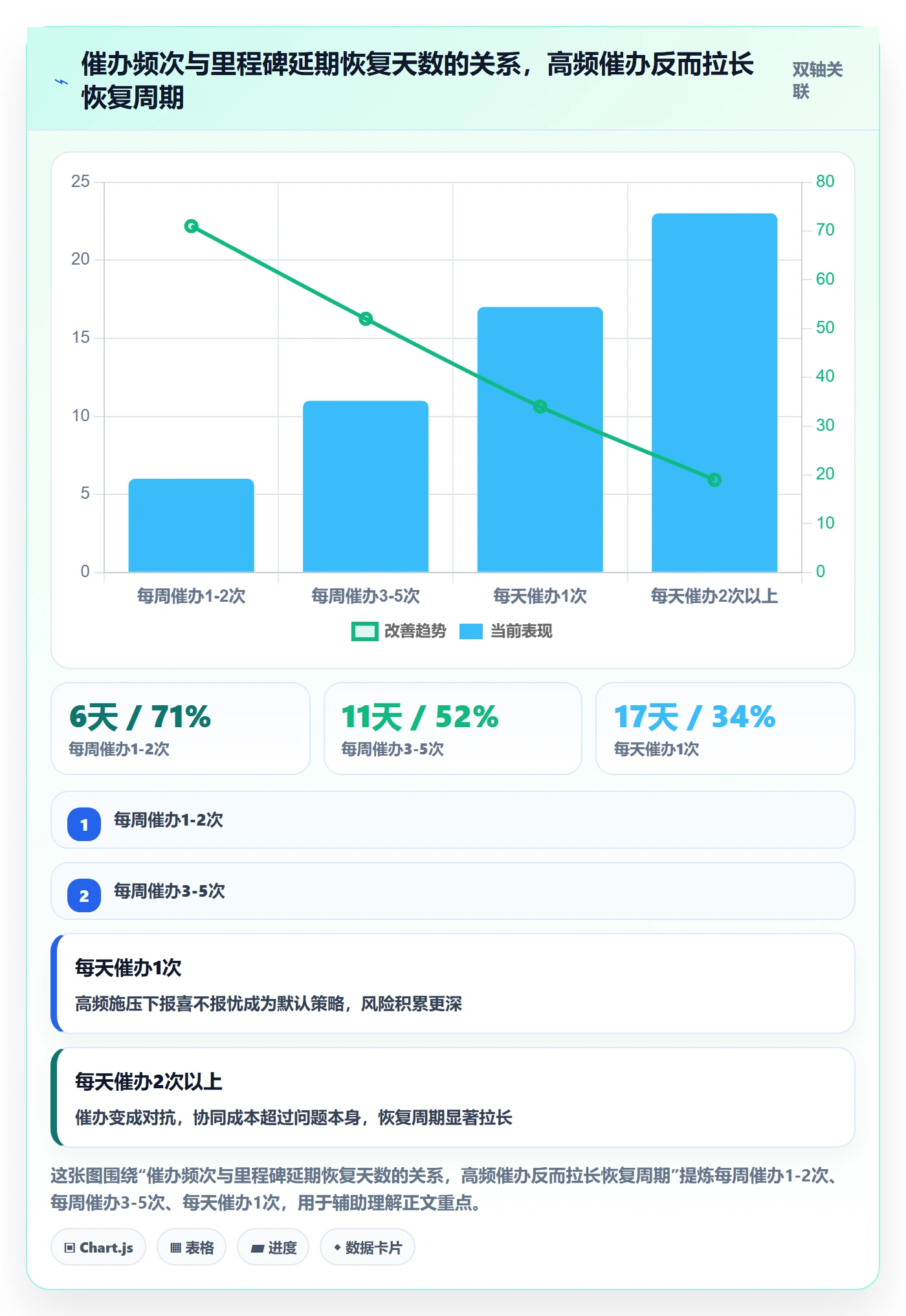
Task: Click the 6天 / 71% stat value
Action: 140,717
